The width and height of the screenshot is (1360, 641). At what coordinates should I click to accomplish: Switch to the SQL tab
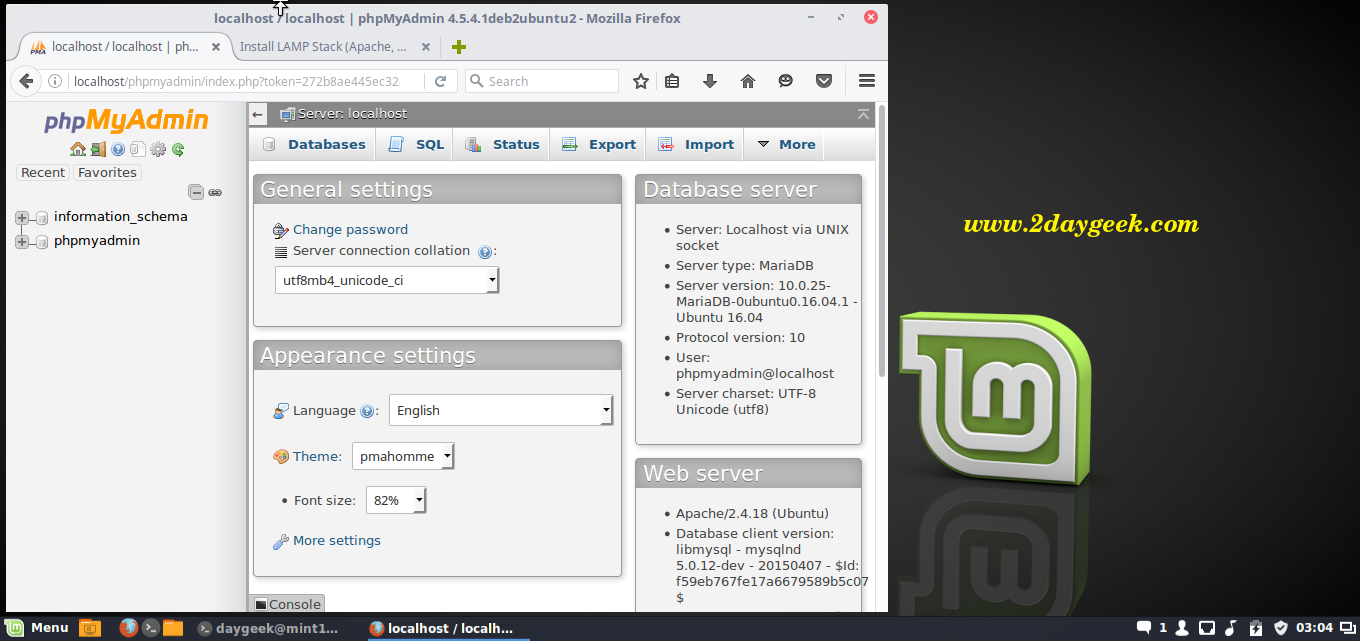(416, 144)
